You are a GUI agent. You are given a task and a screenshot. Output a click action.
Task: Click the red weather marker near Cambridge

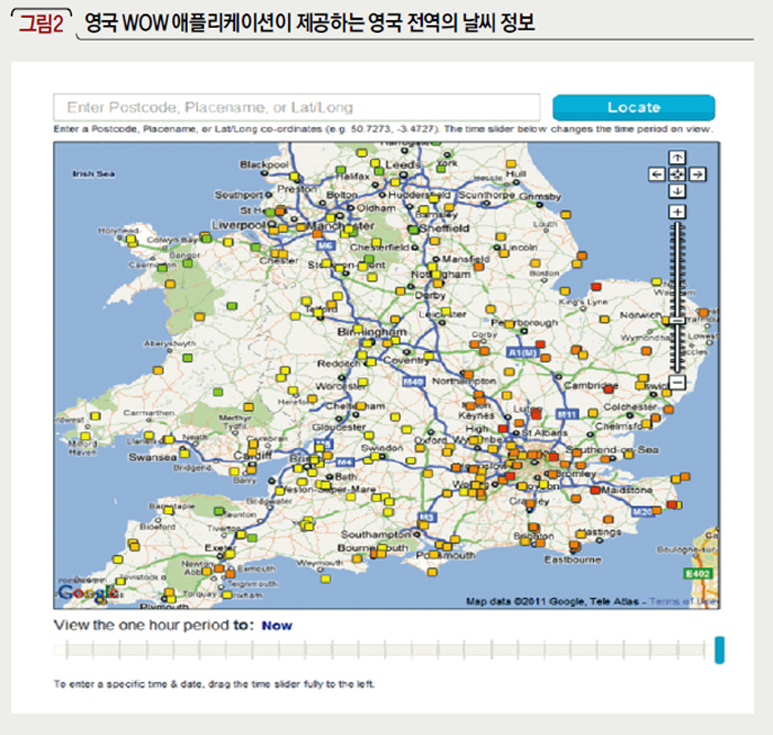tap(608, 389)
